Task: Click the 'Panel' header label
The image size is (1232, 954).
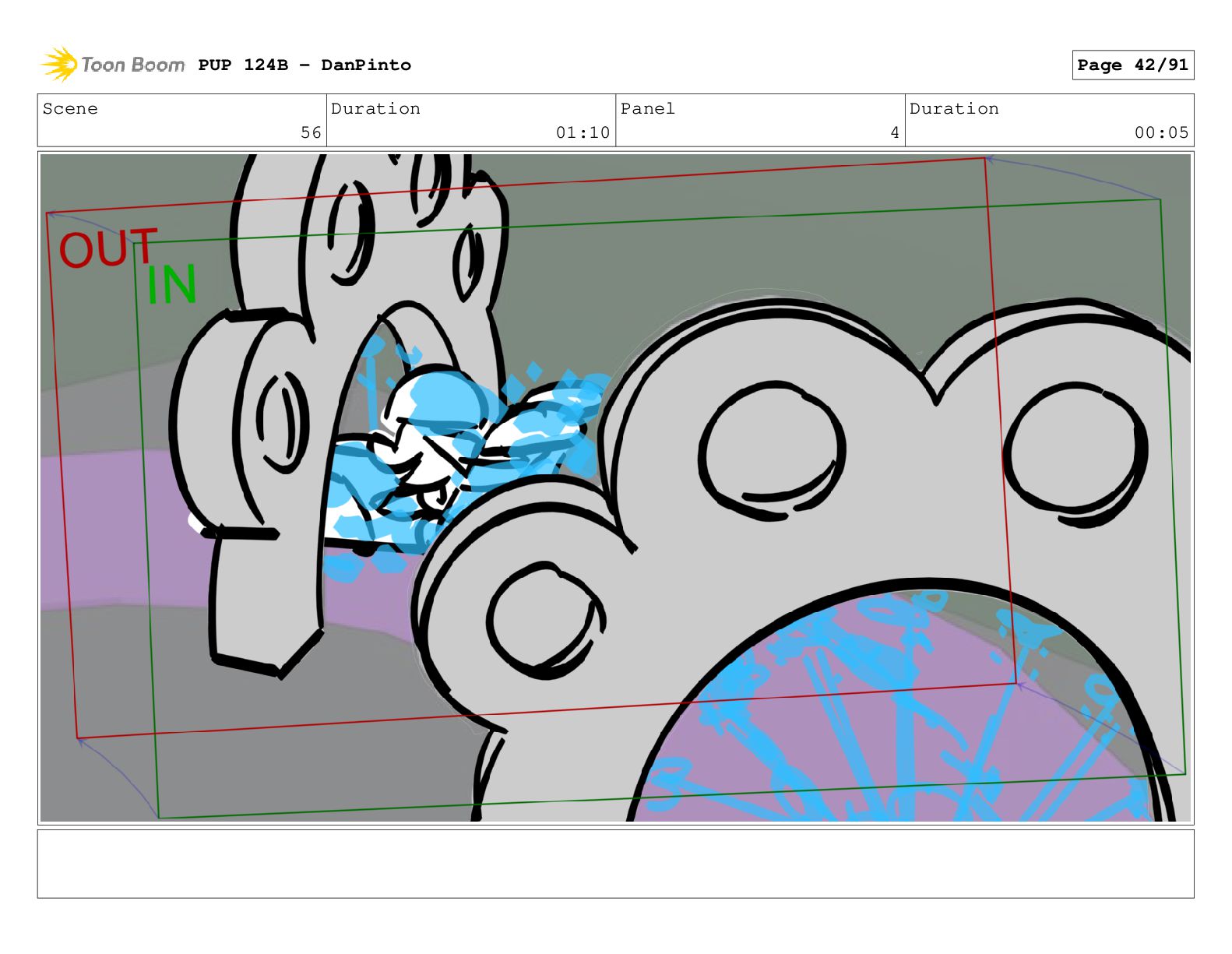Action: tap(647, 108)
